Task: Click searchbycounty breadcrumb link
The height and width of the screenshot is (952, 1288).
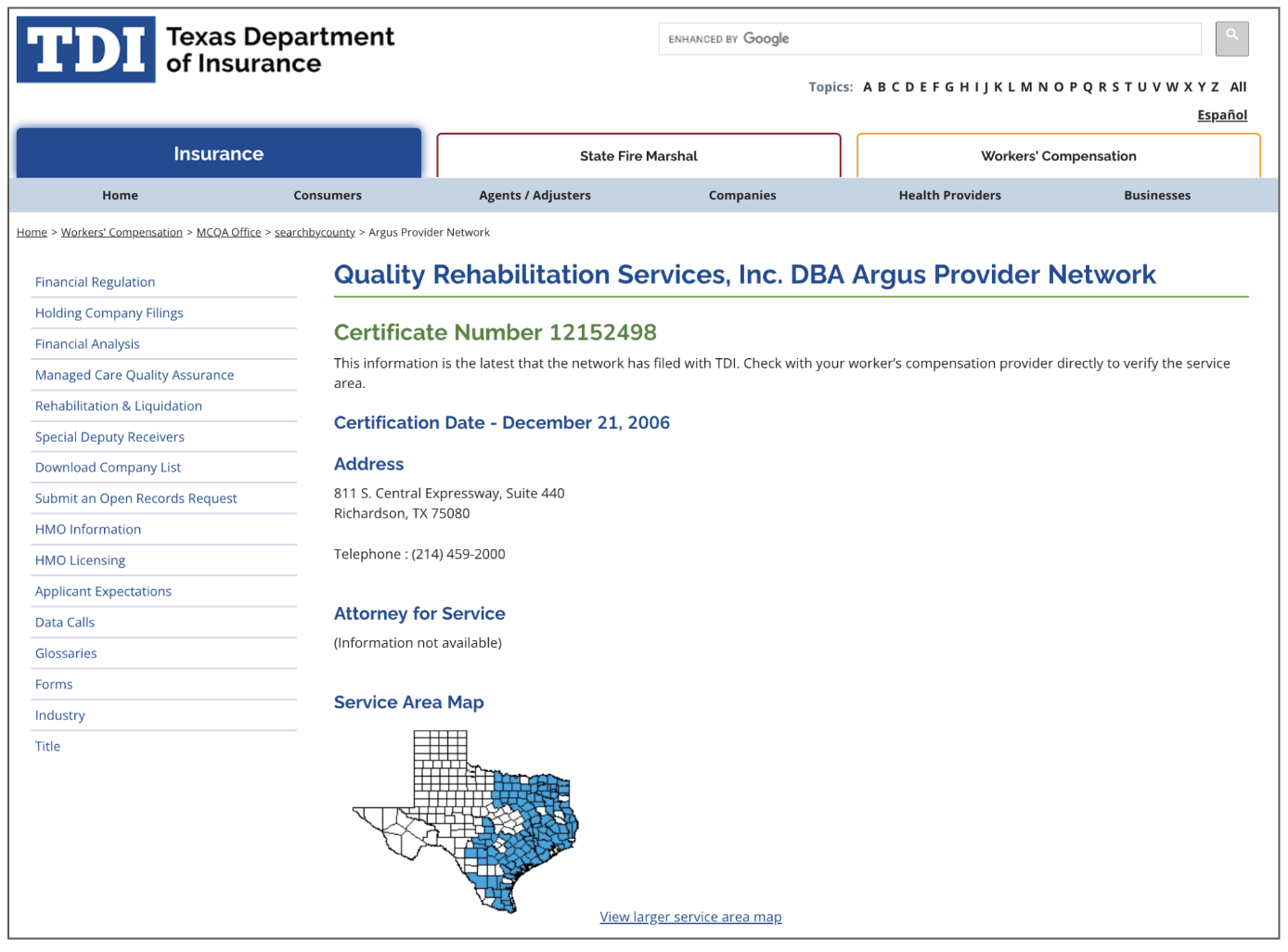Action: [315, 232]
